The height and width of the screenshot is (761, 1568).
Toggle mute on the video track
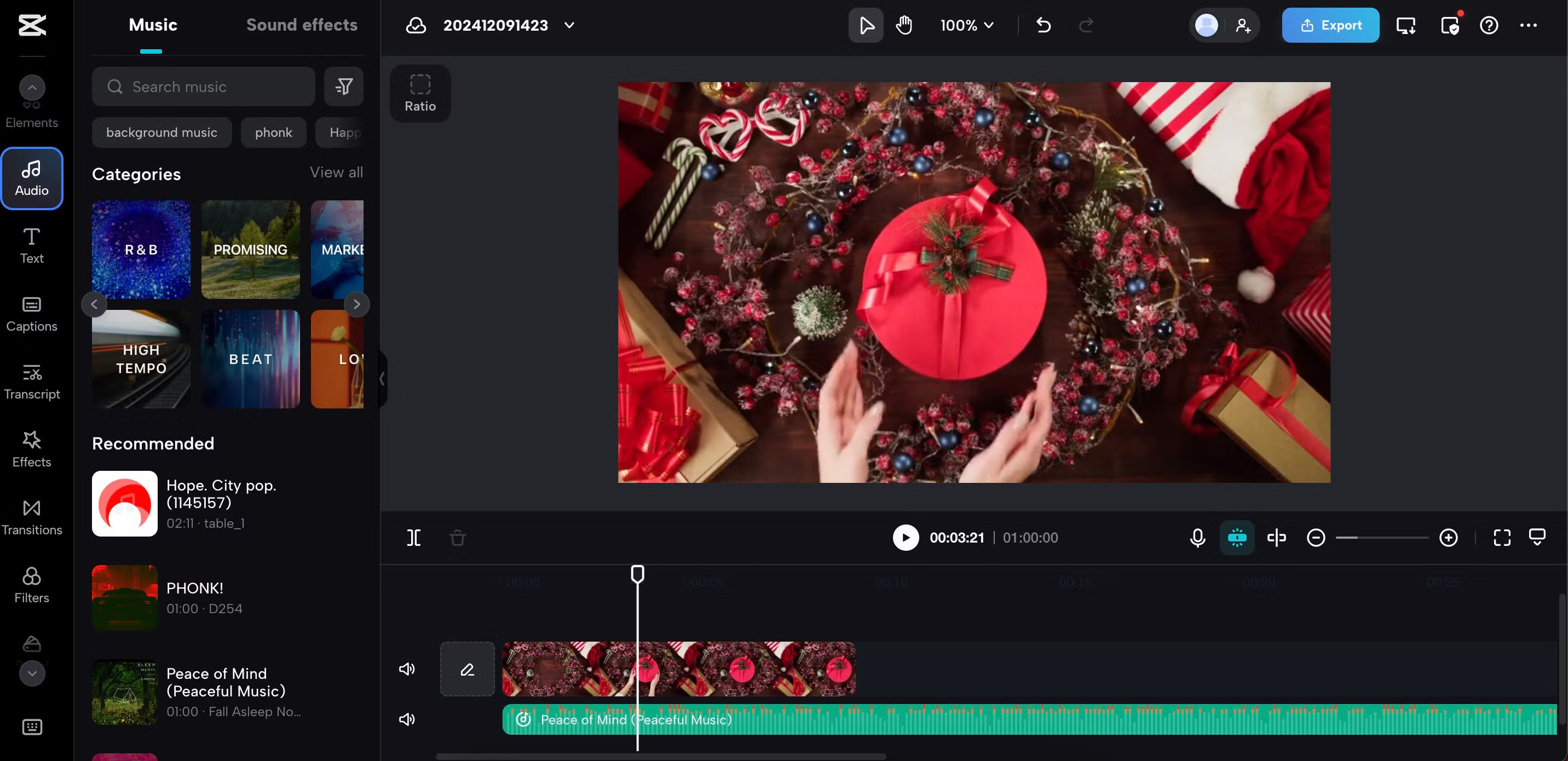pos(406,668)
